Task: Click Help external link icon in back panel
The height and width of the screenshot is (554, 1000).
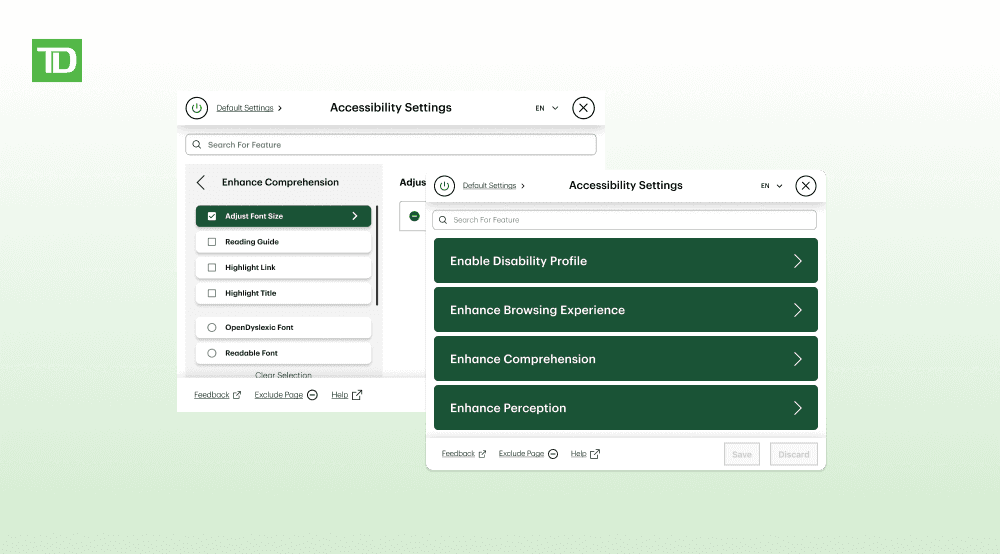Action: click(x=357, y=395)
